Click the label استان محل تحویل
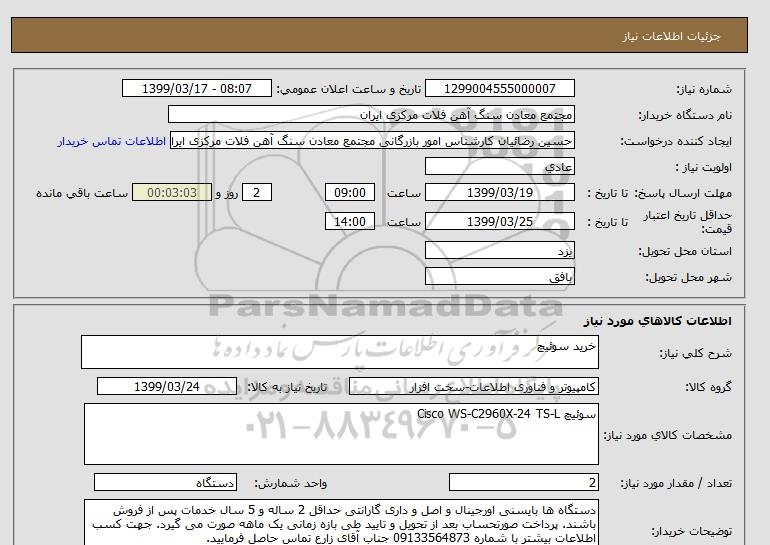The height and width of the screenshot is (545, 770). [685, 251]
